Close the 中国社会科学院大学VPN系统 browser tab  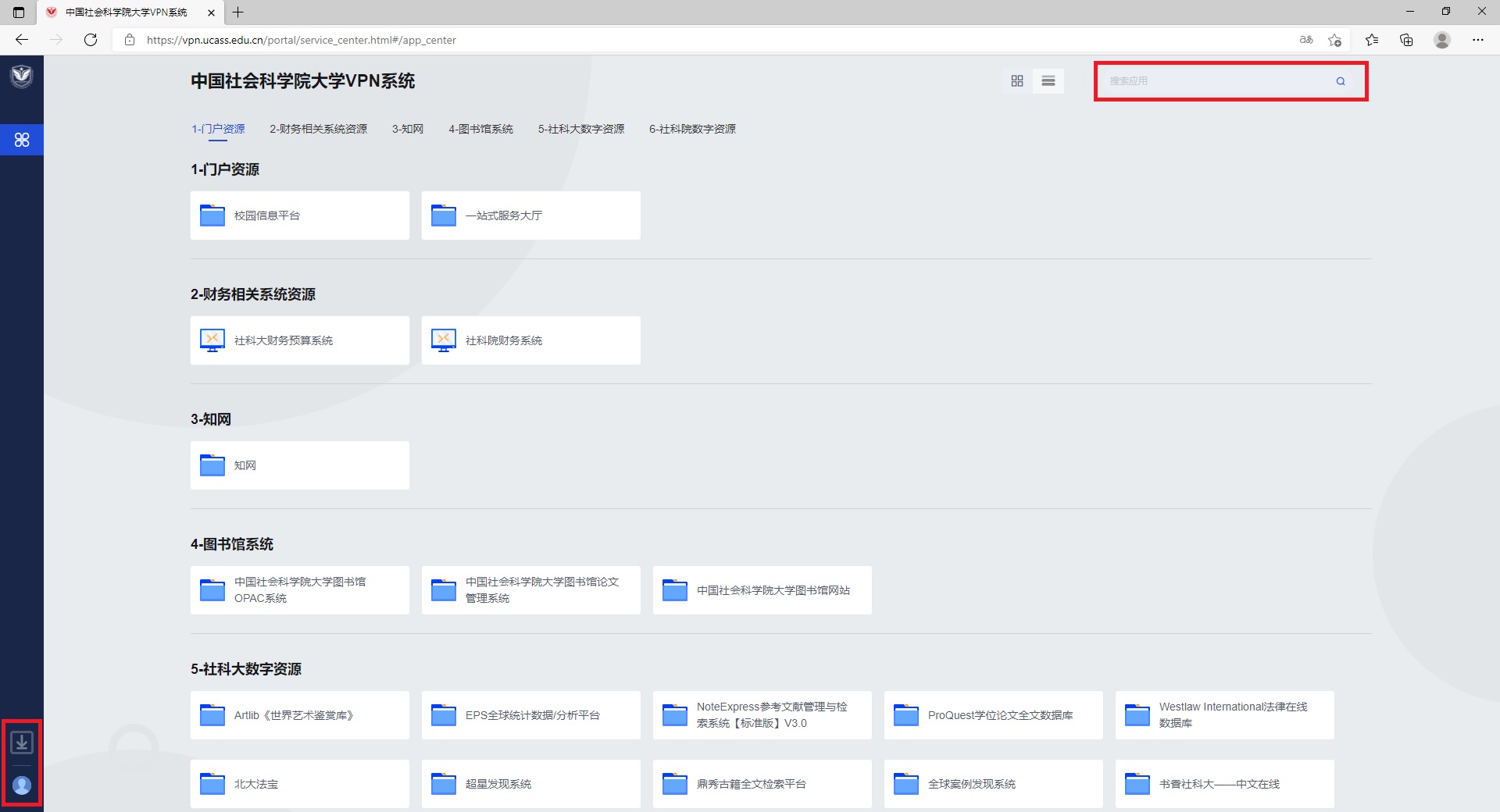pyautogui.click(x=211, y=12)
